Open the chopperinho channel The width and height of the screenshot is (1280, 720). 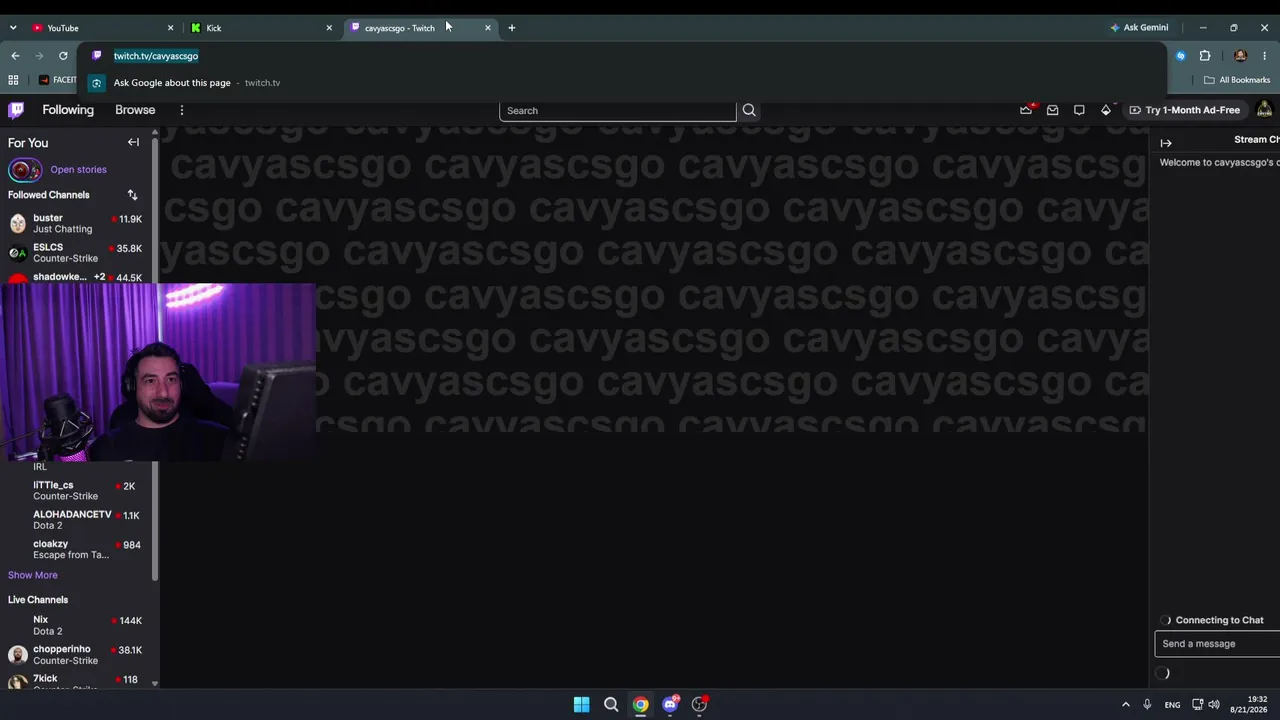click(76, 655)
